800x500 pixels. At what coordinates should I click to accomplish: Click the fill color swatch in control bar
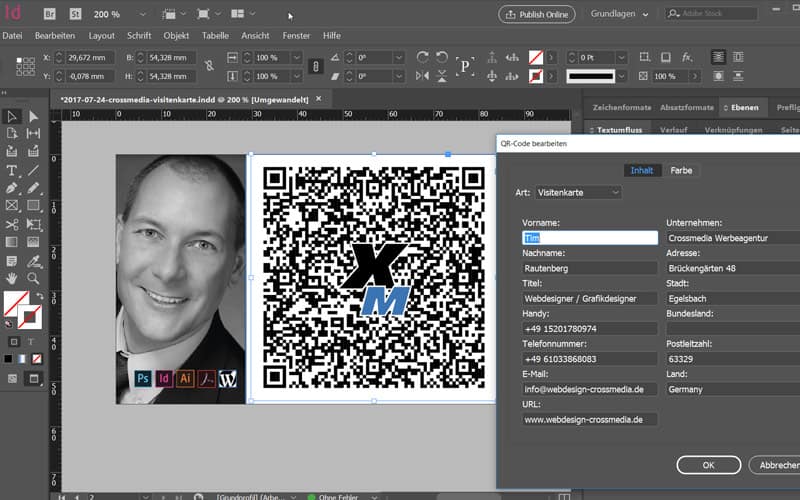536,57
